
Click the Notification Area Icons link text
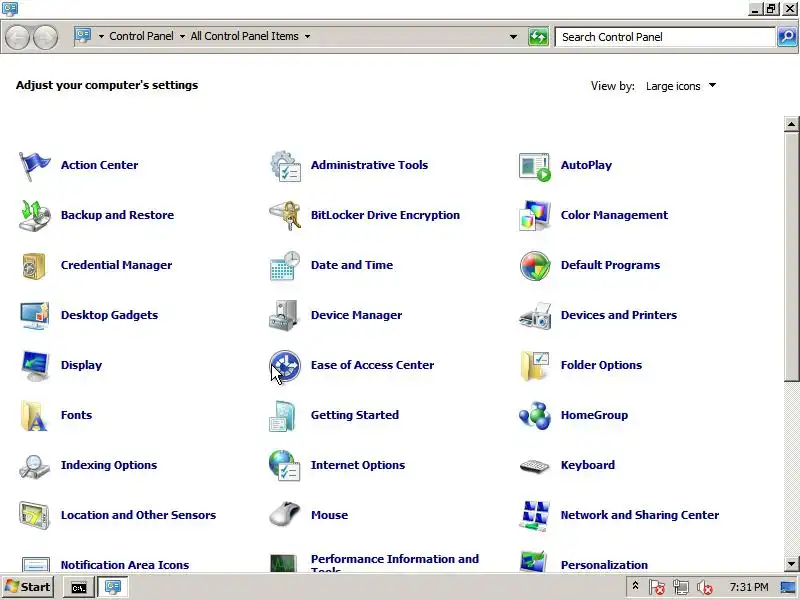click(x=125, y=565)
